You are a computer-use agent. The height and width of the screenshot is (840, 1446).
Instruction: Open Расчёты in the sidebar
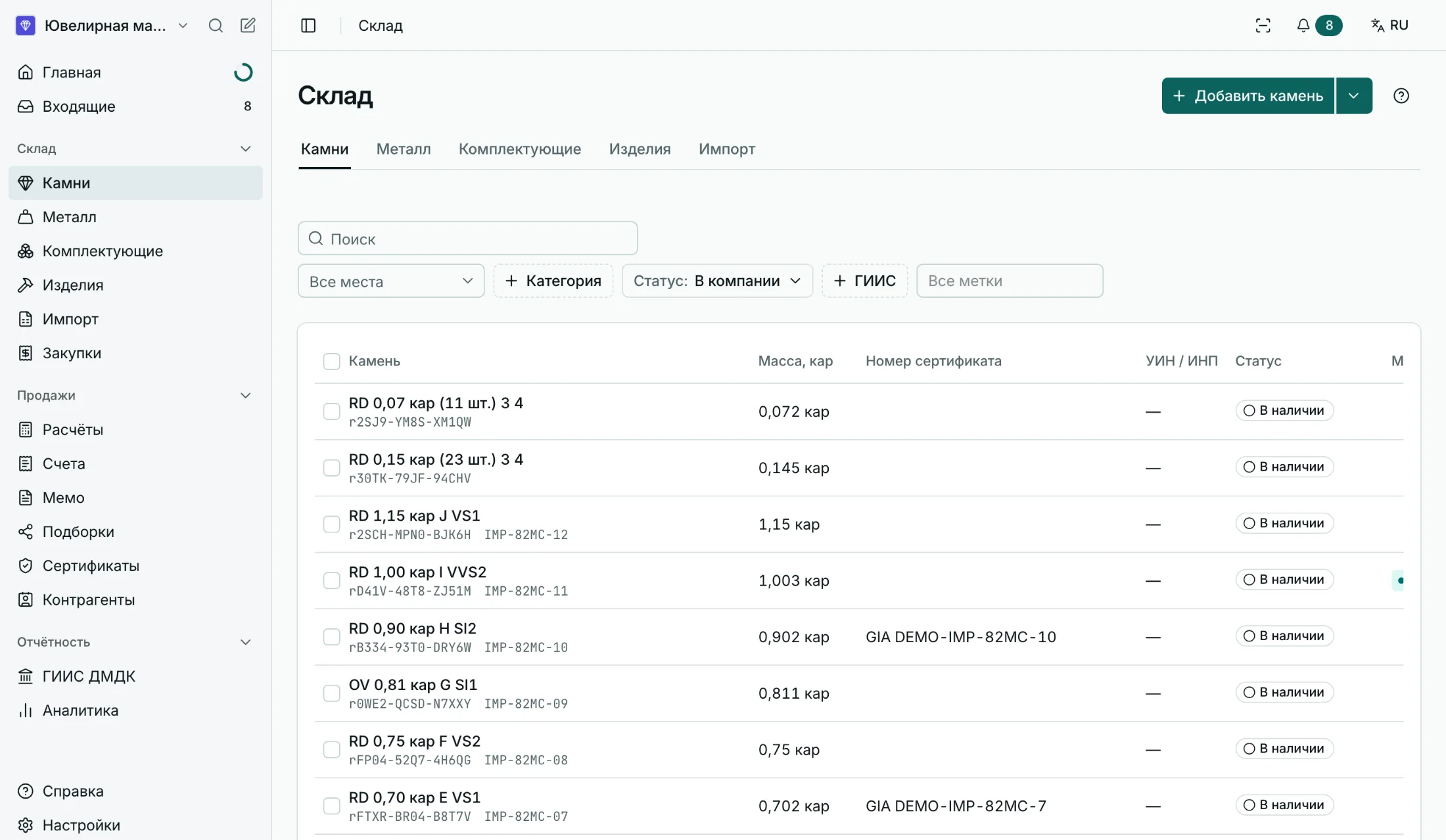click(135, 430)
